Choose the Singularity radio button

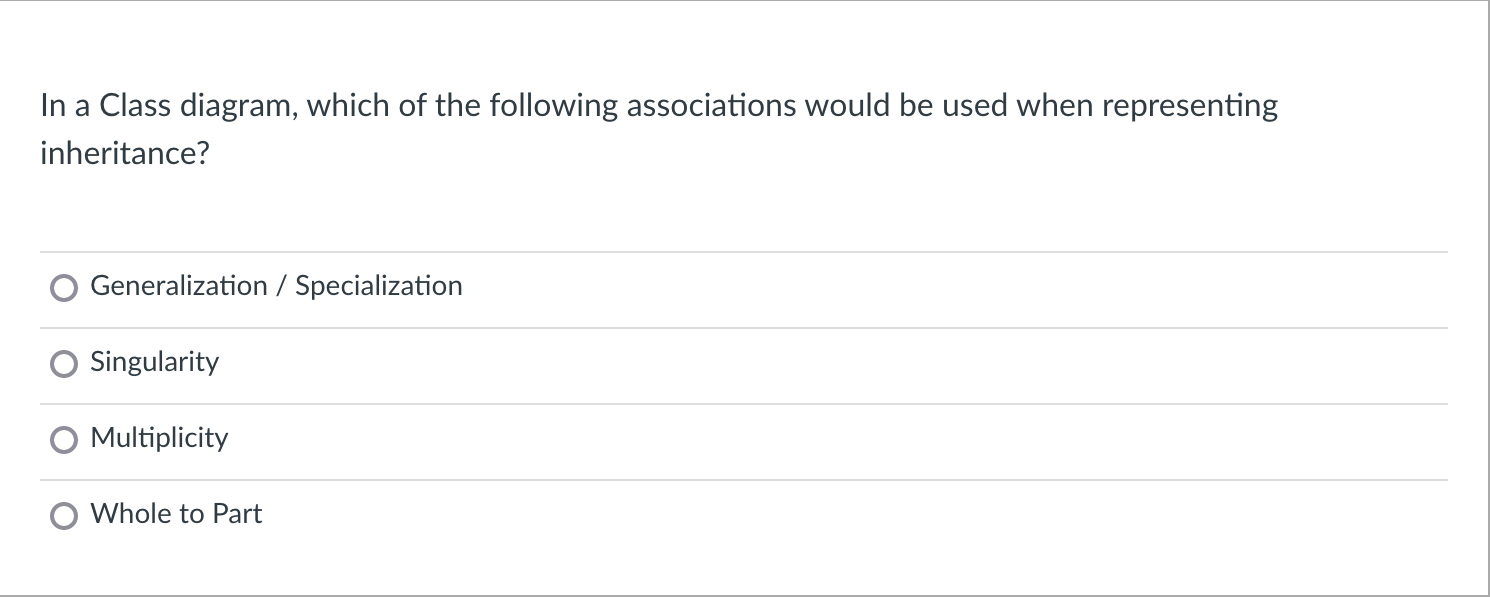coord(63,364)
